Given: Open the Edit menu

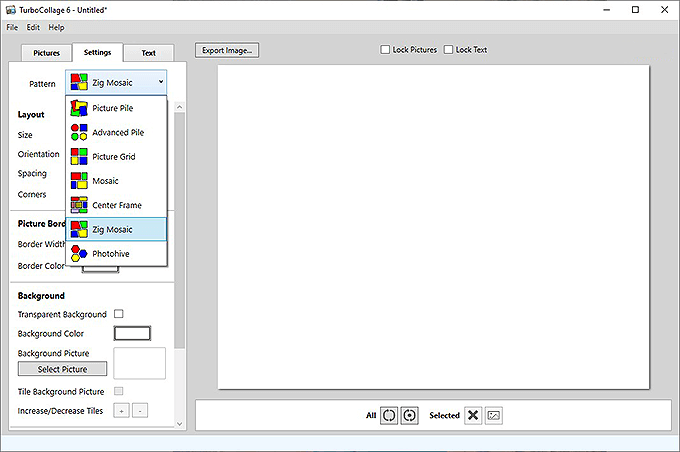Looking at the screenshot, I should tap(33, 27).
